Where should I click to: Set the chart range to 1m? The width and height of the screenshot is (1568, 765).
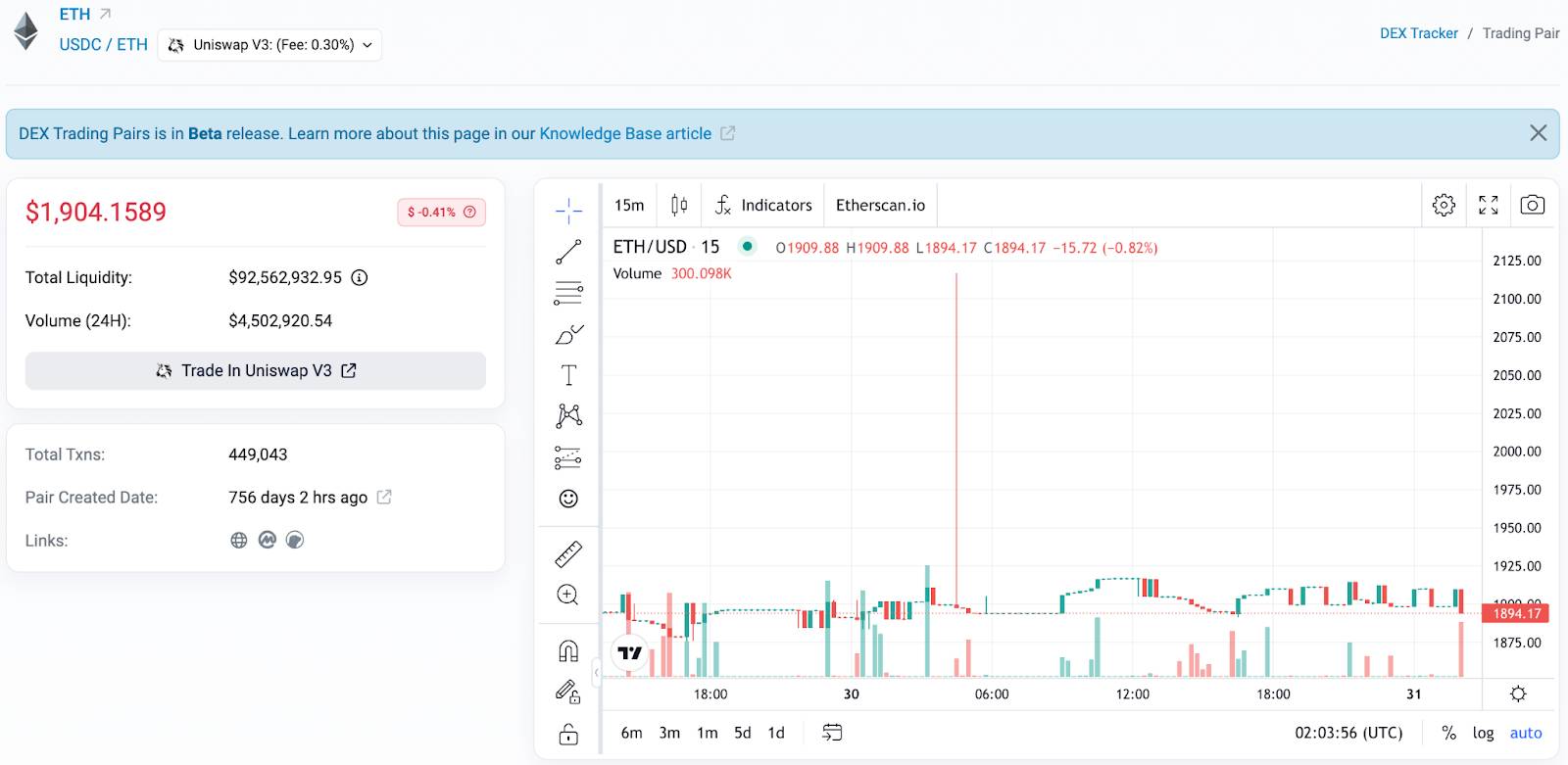tap(707, 733)
